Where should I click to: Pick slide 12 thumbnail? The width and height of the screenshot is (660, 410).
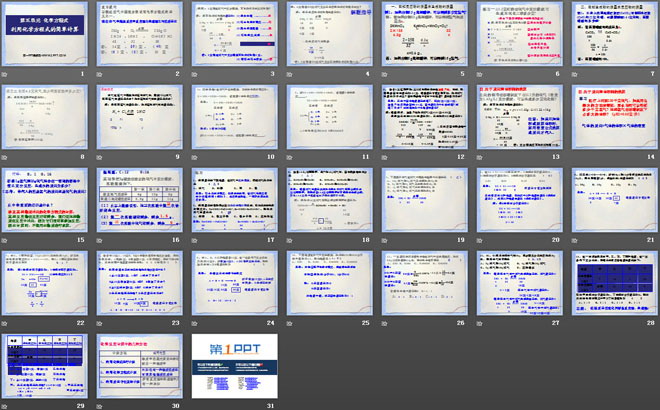tap(424, 118)
